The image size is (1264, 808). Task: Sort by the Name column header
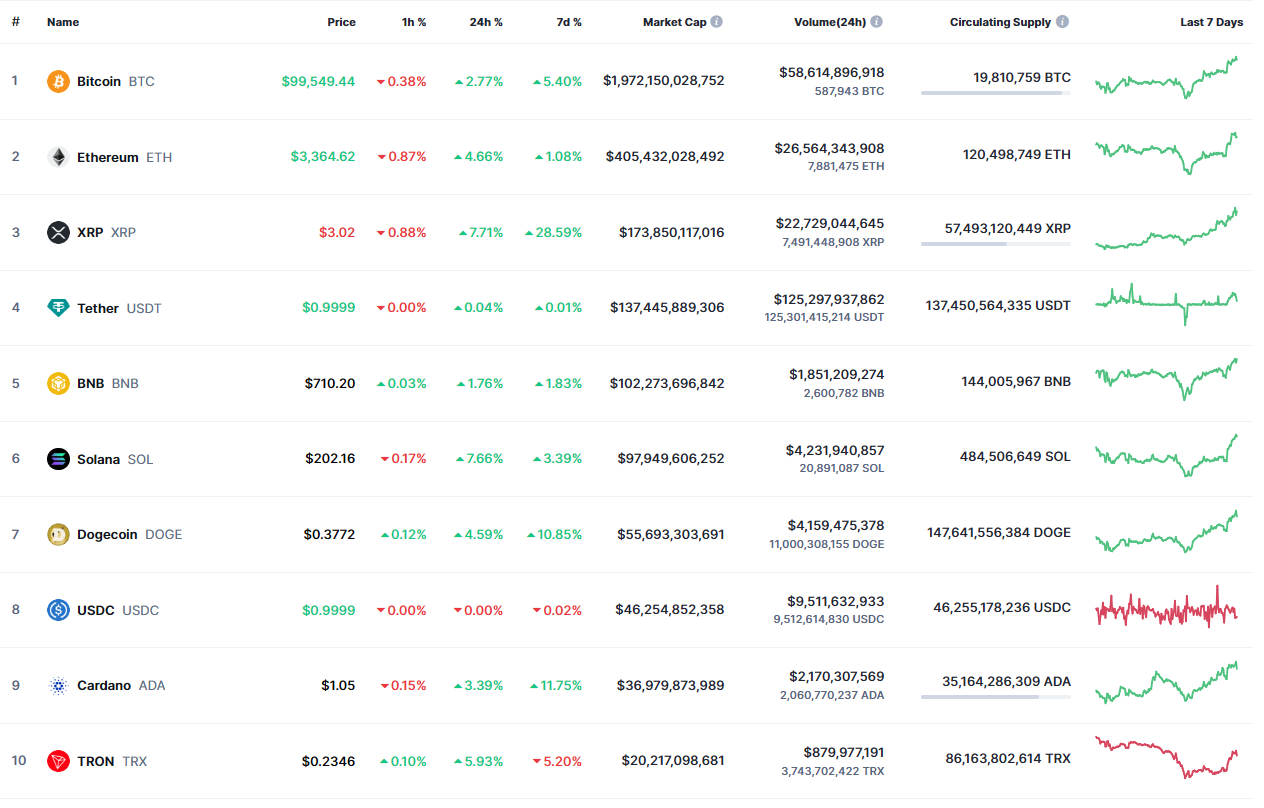[63, 22]
